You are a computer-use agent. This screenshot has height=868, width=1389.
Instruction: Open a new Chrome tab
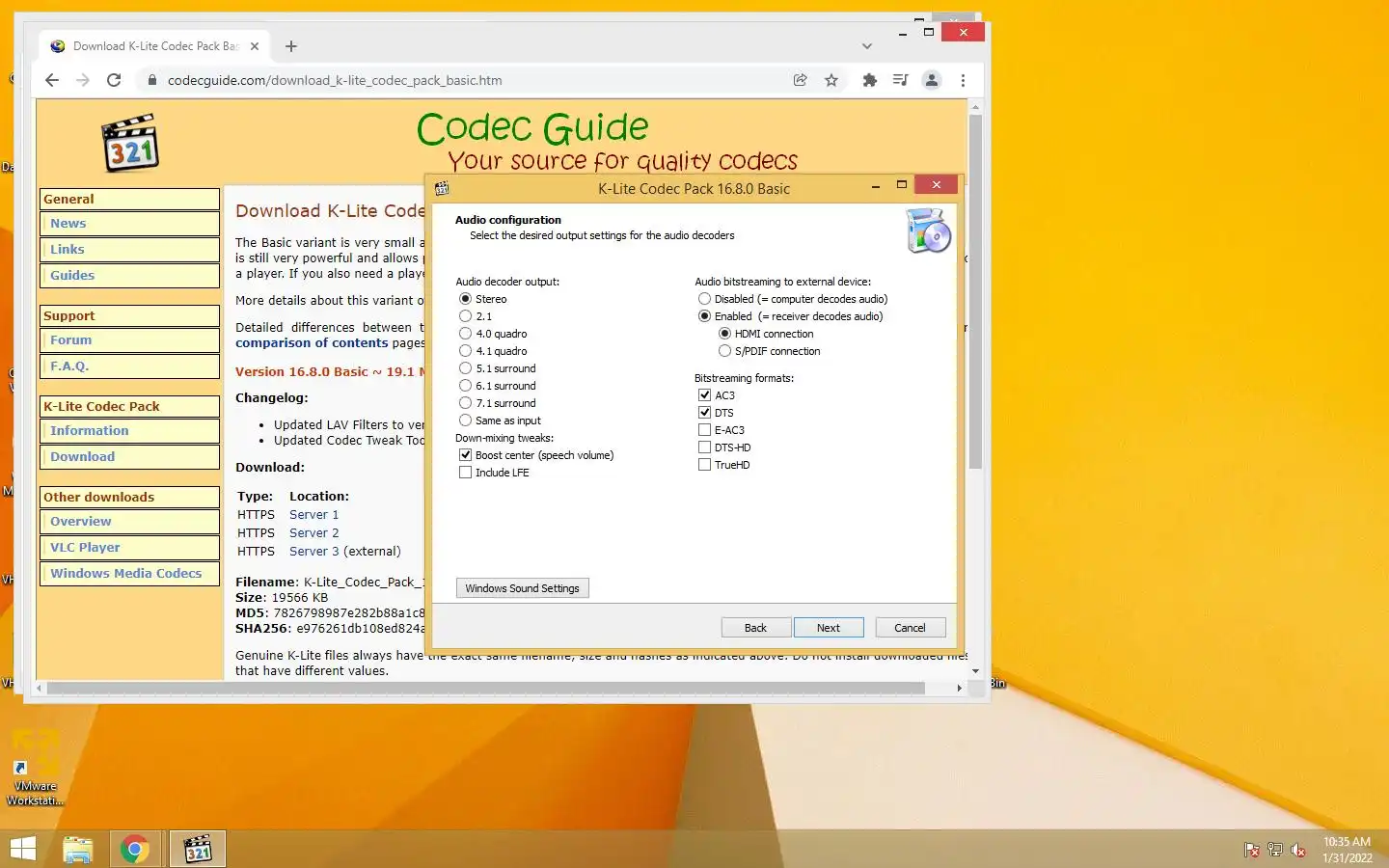pos(291,46)
